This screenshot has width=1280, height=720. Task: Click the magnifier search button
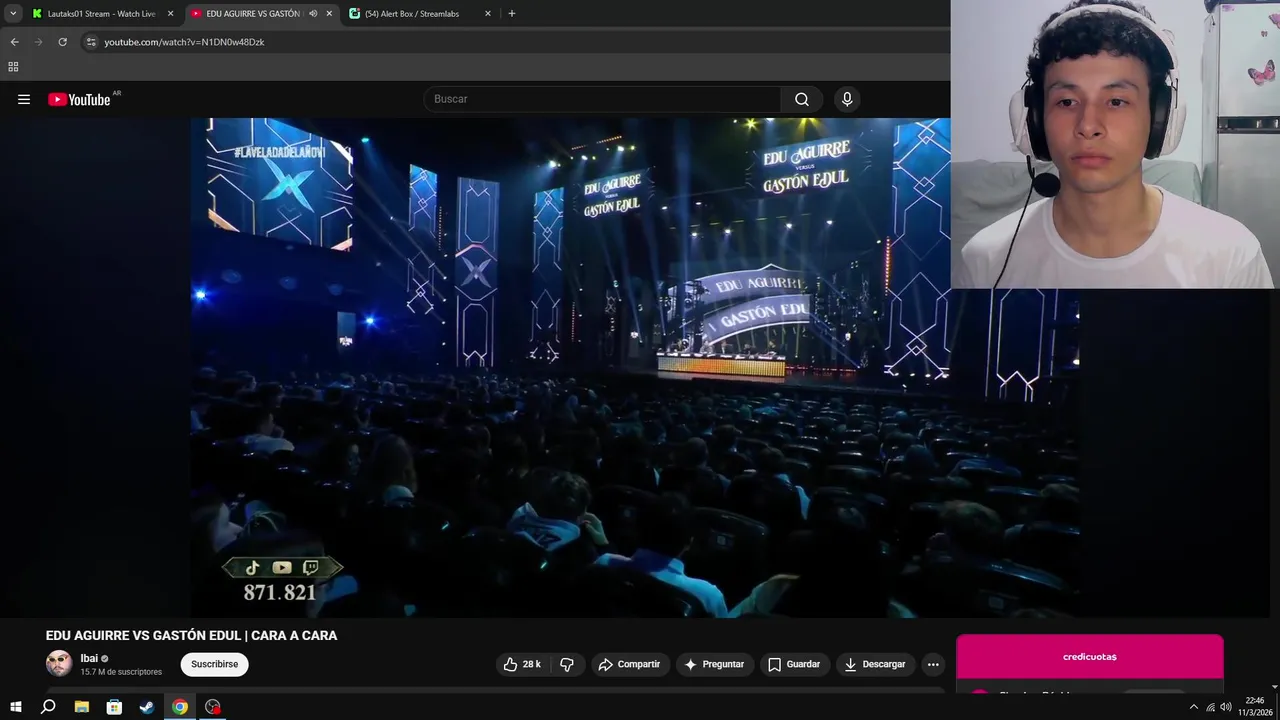[802, 99]
